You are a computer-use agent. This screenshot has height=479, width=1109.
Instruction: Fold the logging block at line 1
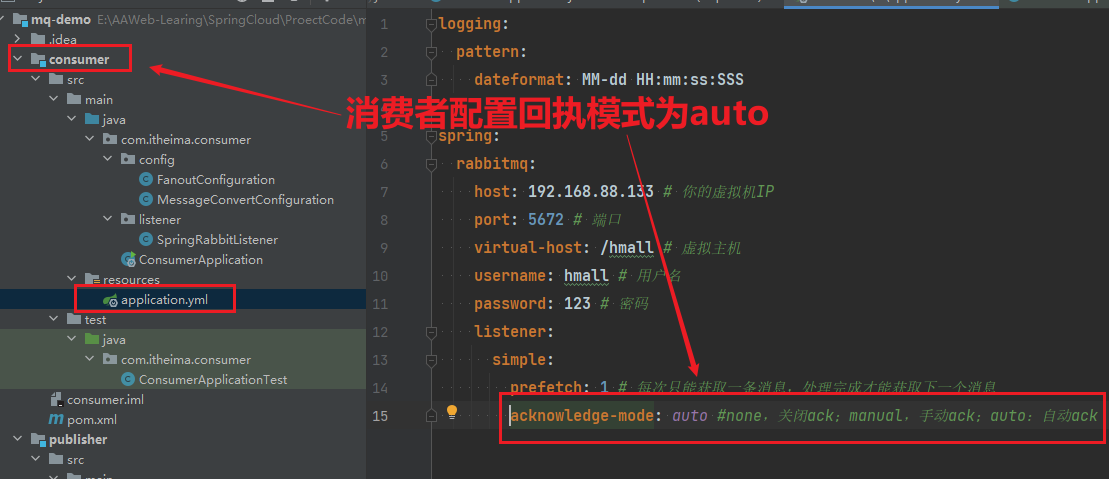click(x=431, y=25)
